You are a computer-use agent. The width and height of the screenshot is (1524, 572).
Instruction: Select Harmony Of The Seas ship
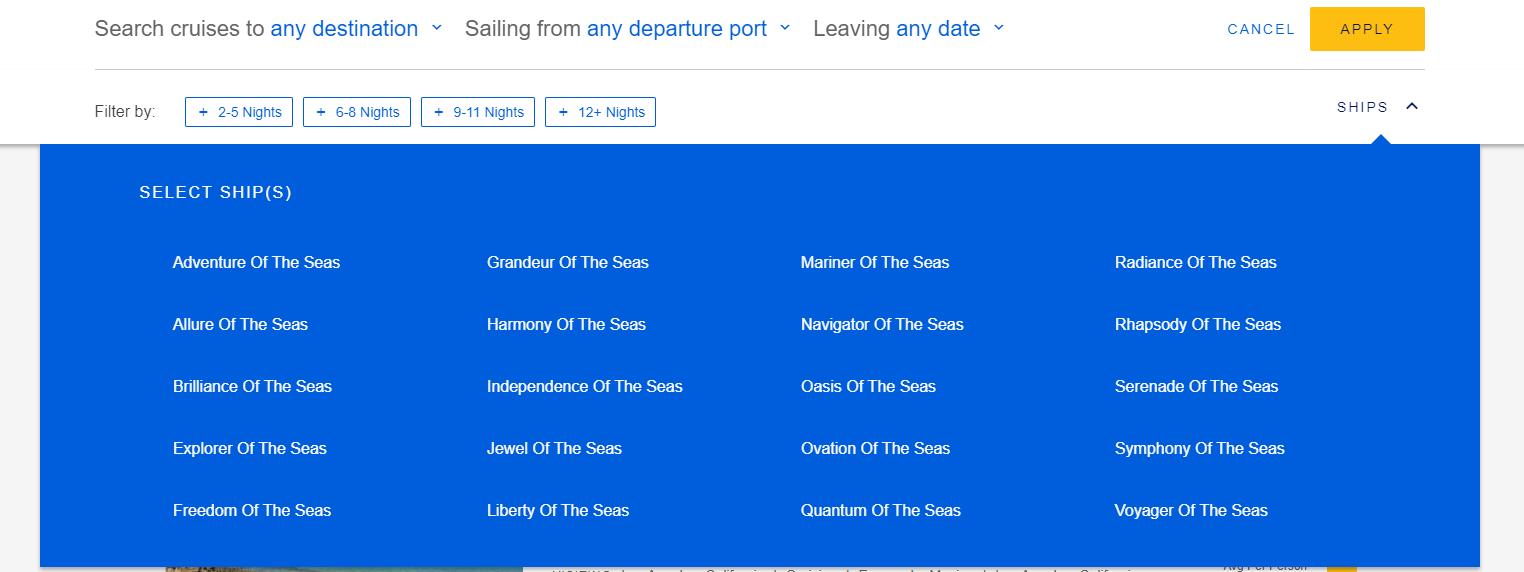566,324
